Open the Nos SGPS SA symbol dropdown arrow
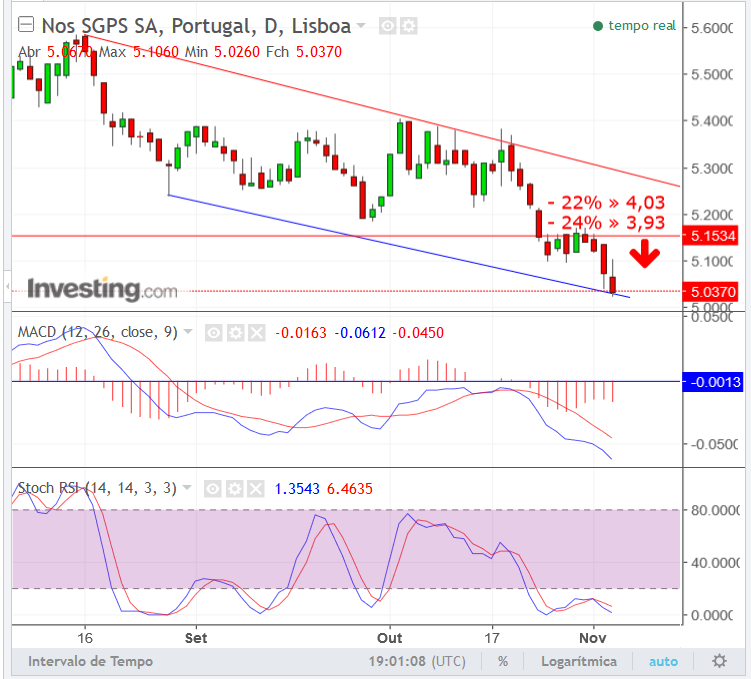The height and width of the screenshot is (679, 751). pos(361,25)
